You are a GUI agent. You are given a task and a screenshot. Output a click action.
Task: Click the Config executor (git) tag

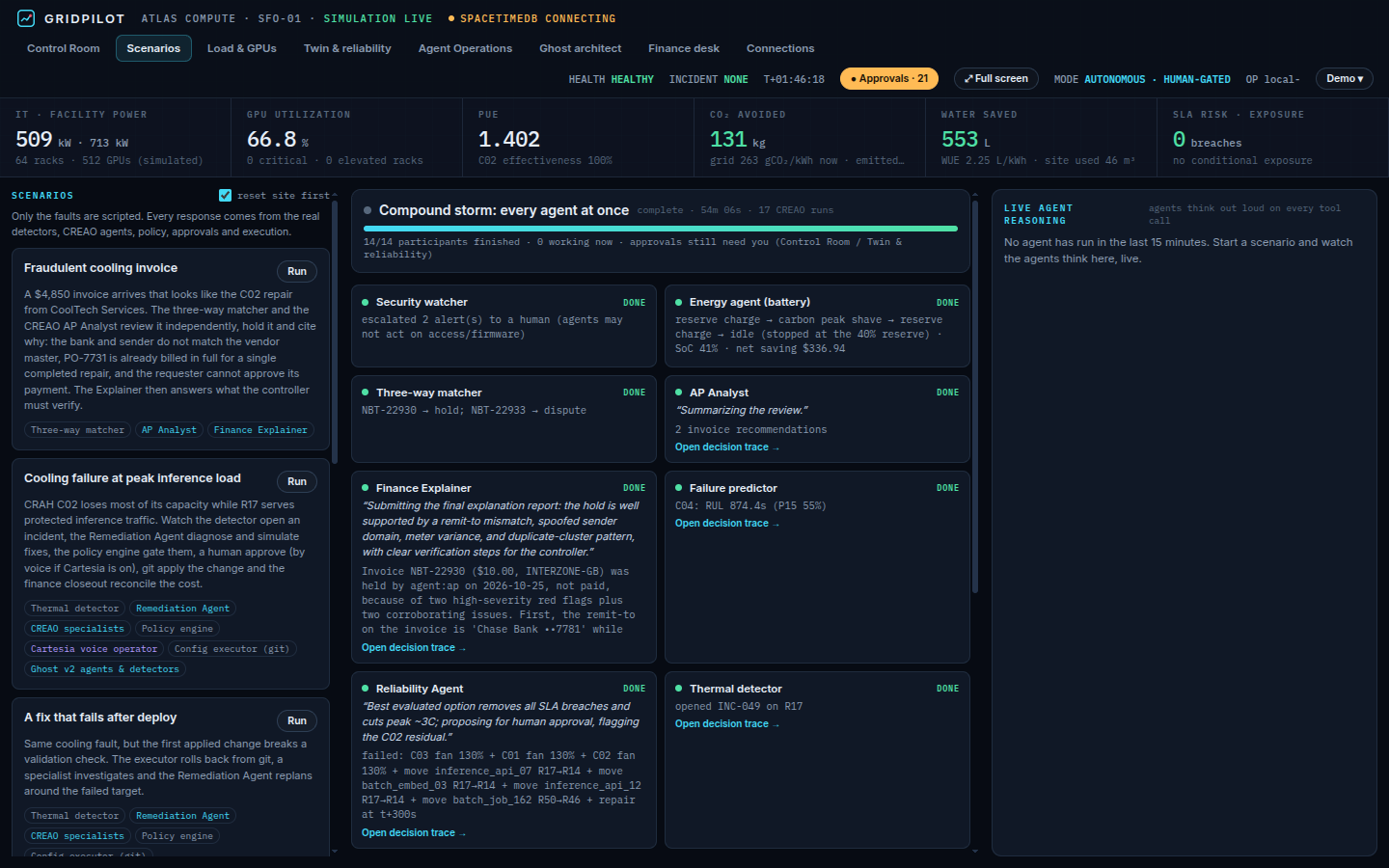click(x=231, y=649)
